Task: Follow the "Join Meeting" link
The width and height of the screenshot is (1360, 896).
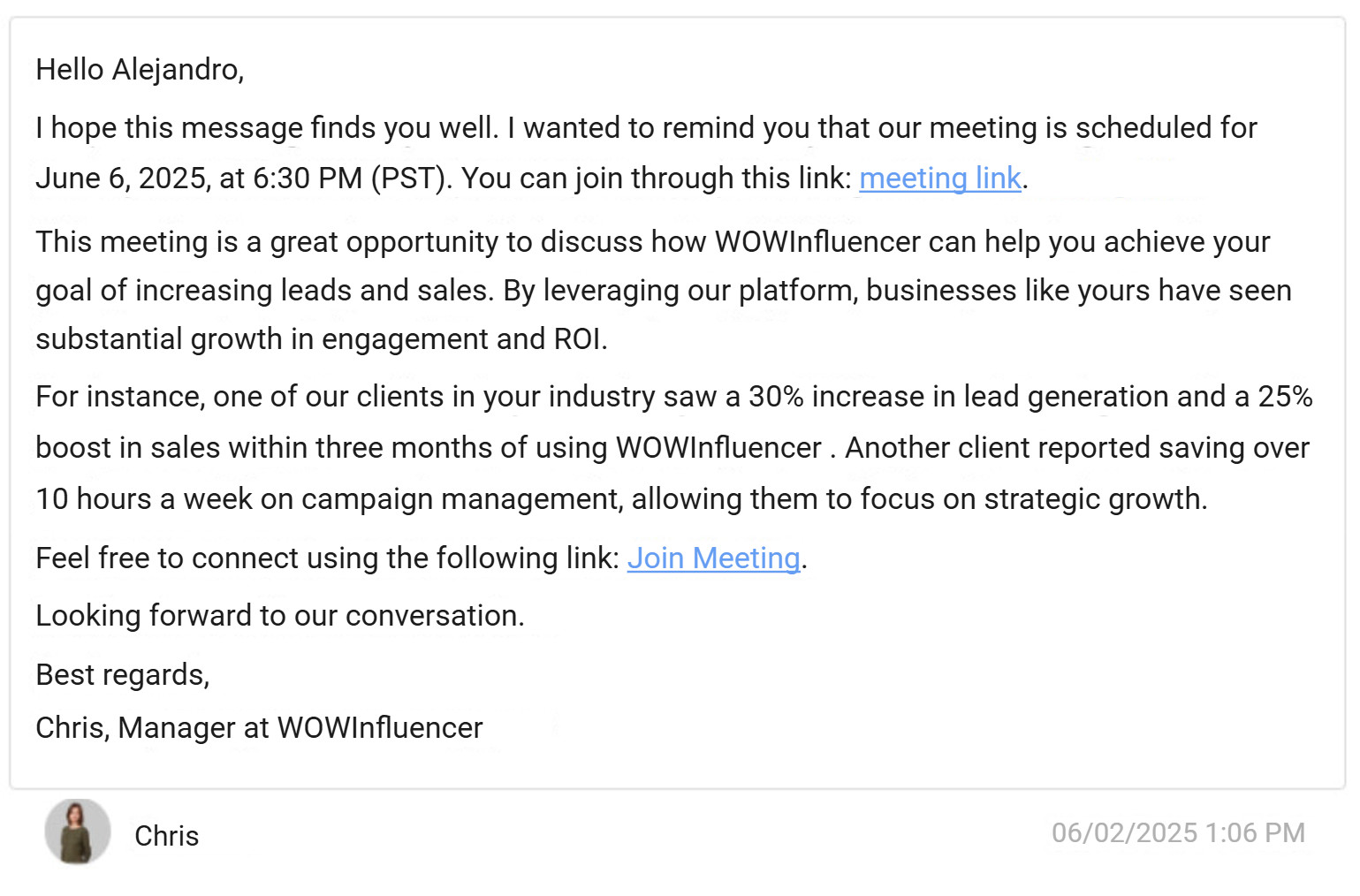Action: pos(713,558)
